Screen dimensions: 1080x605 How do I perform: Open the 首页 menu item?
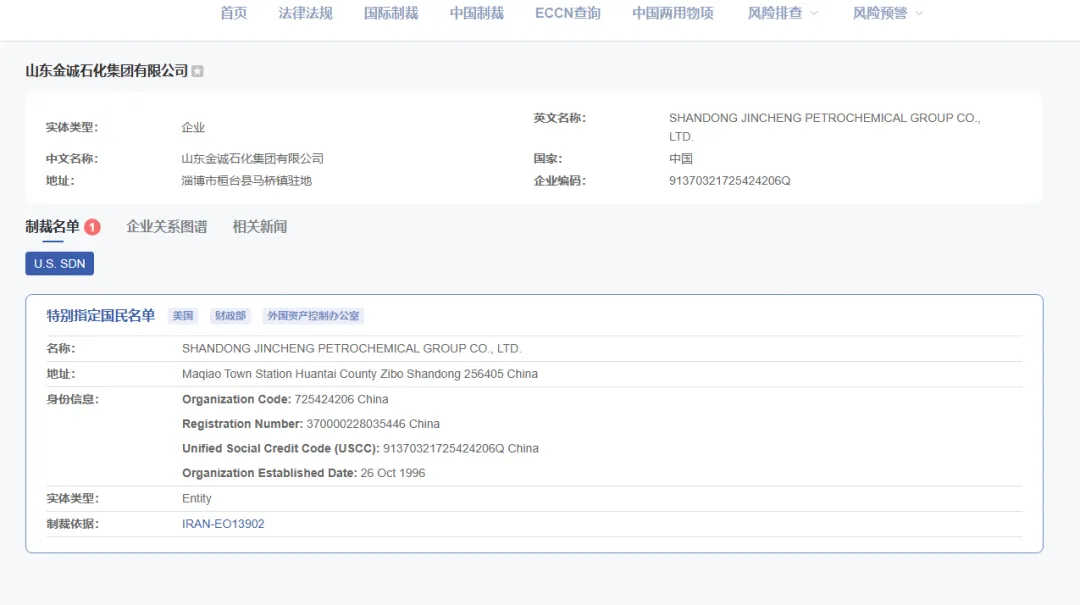(x=233, y=13)
